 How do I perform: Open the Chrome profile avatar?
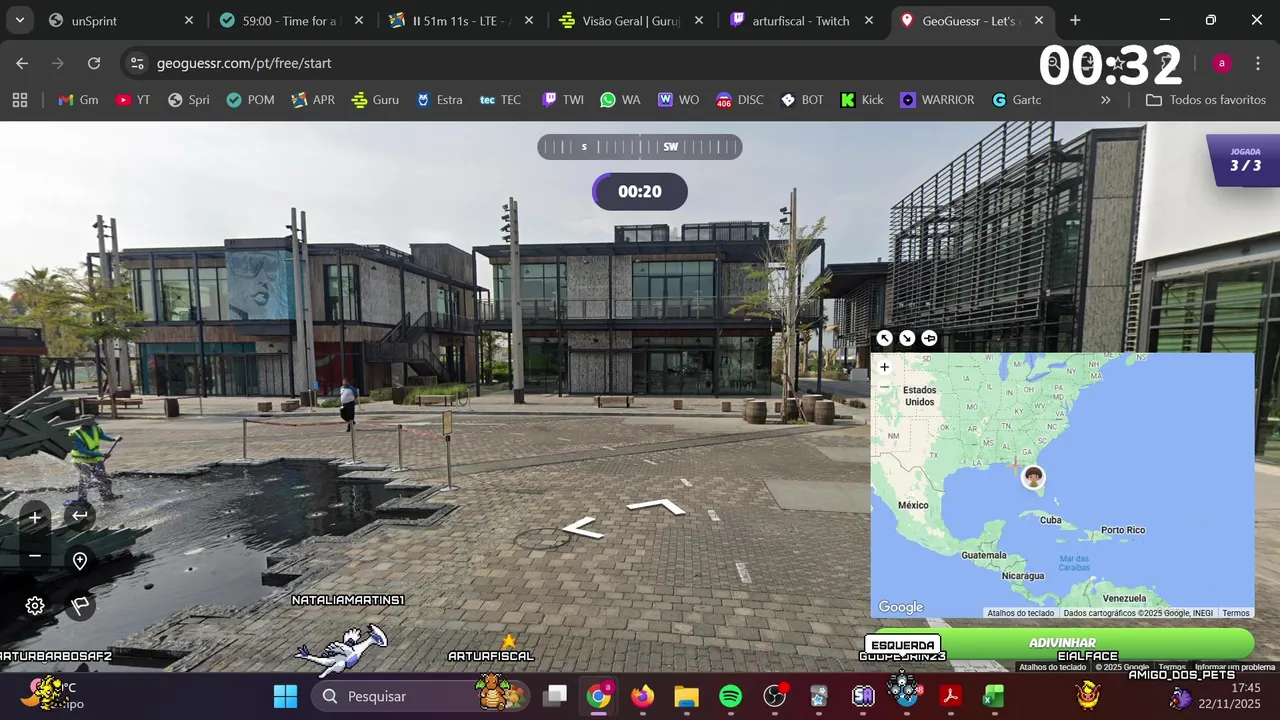tap(1221, 63)
